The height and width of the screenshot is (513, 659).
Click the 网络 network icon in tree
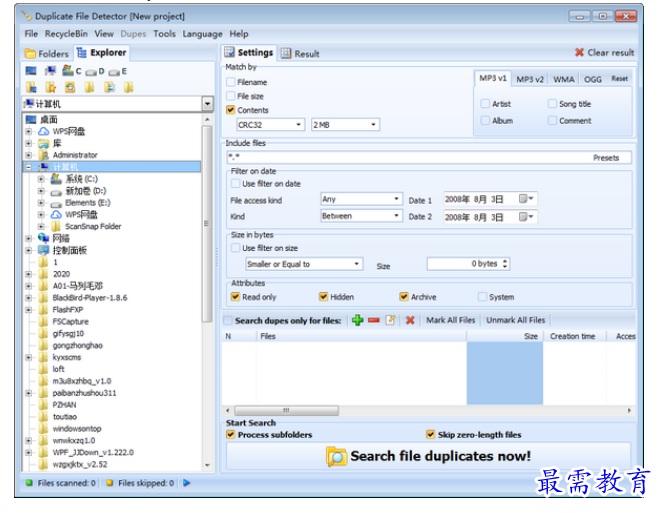44,238
